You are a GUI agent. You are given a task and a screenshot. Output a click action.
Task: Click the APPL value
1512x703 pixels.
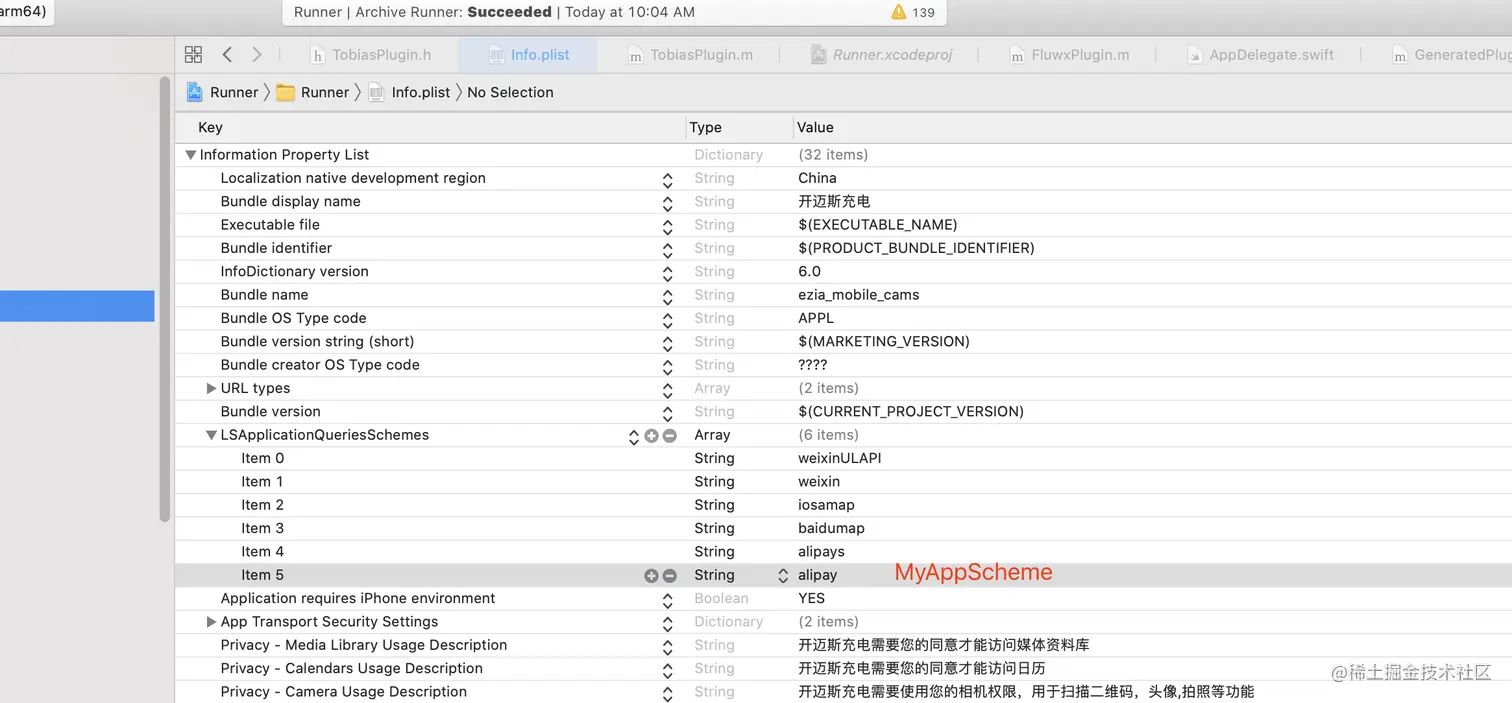pos(816,318)
